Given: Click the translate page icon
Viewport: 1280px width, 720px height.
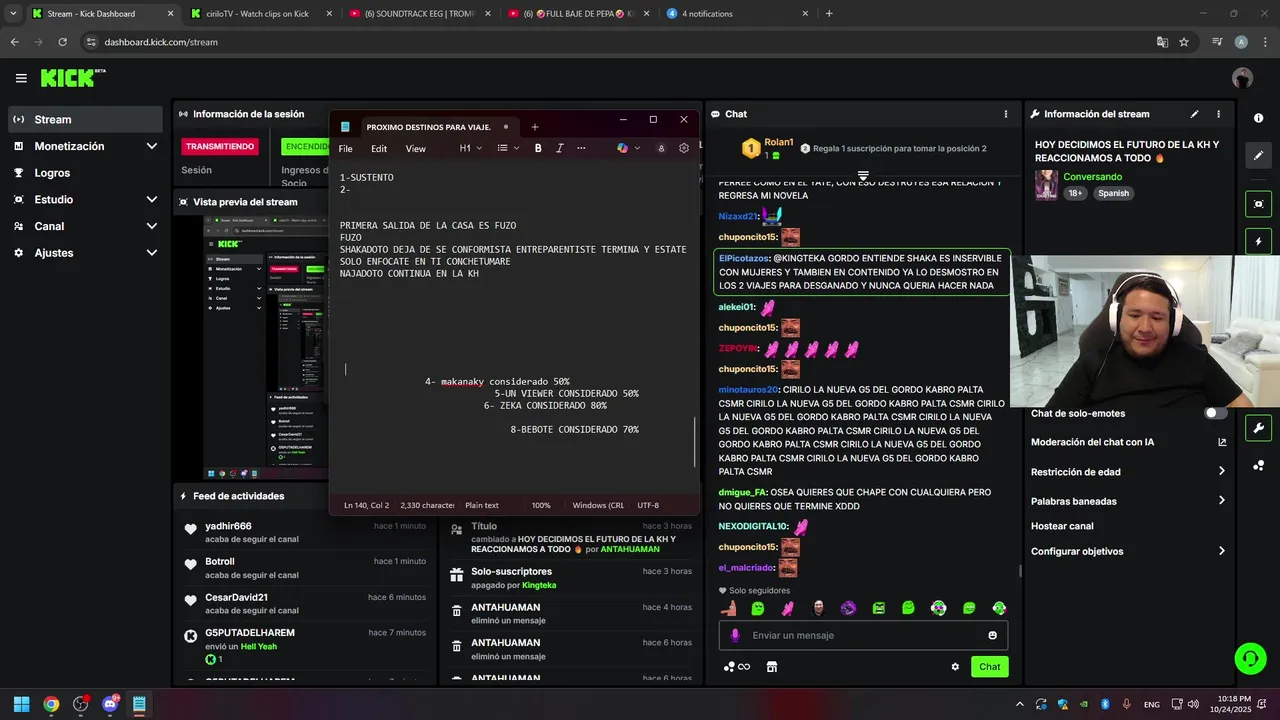Looking at the screenshot, I should point(1162,42).
